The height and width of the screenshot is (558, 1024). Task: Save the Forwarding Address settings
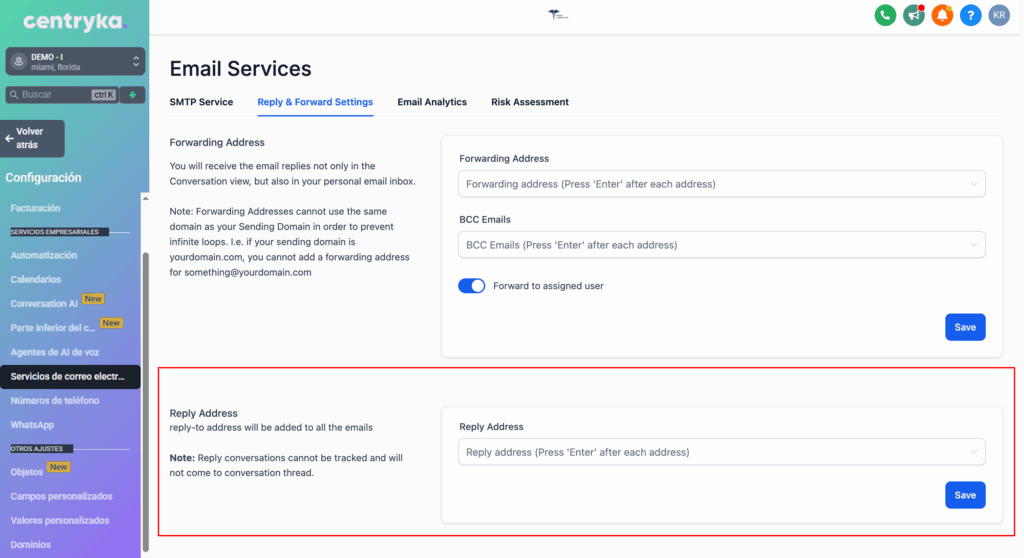(964, 327)
